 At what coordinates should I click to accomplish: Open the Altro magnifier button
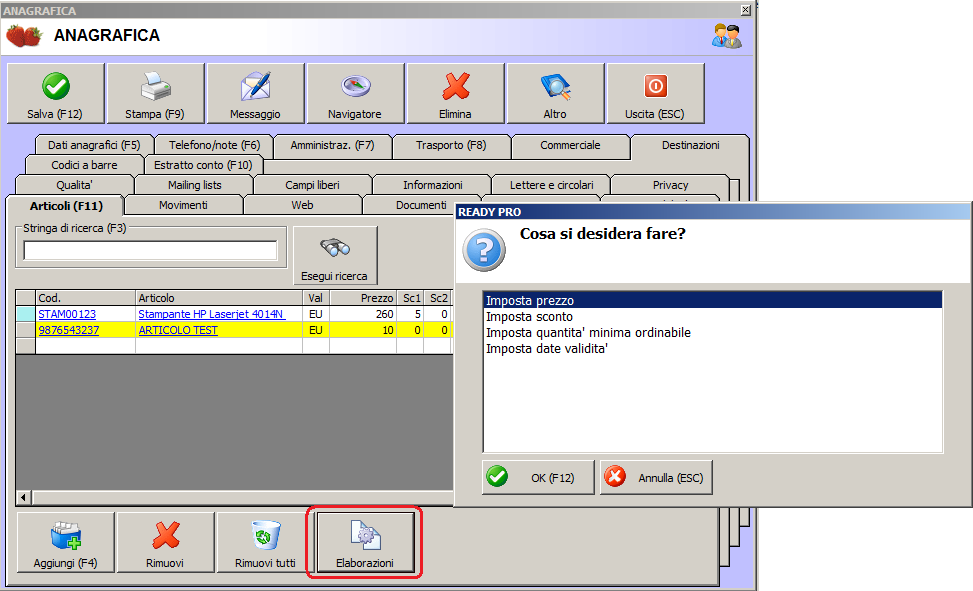[555, 93]
